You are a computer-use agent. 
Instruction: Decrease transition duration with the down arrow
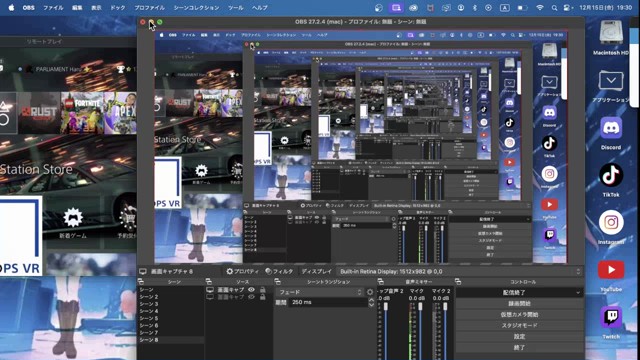coord(371,305)
